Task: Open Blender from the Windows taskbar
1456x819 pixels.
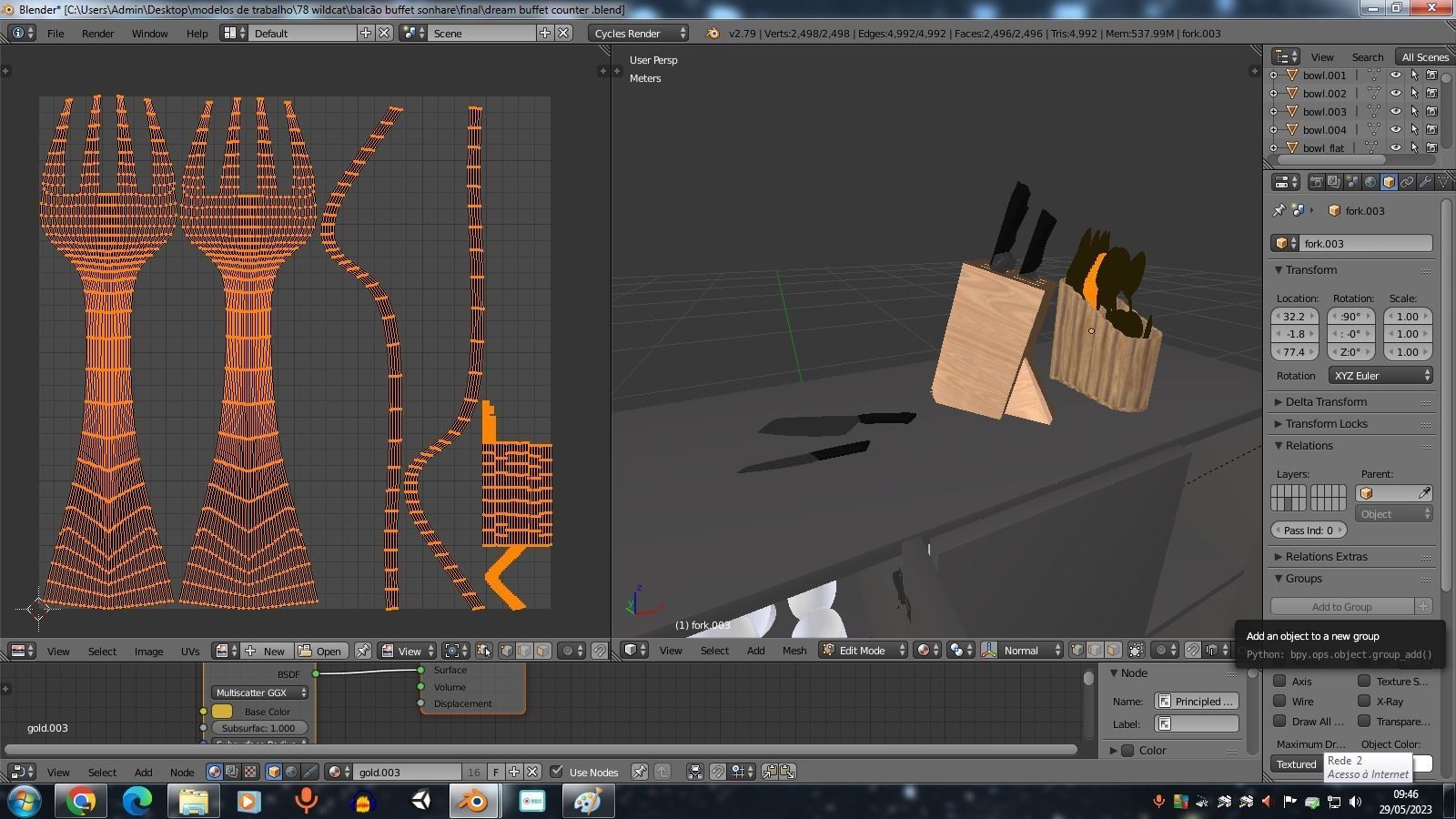Action: [472, 801]
